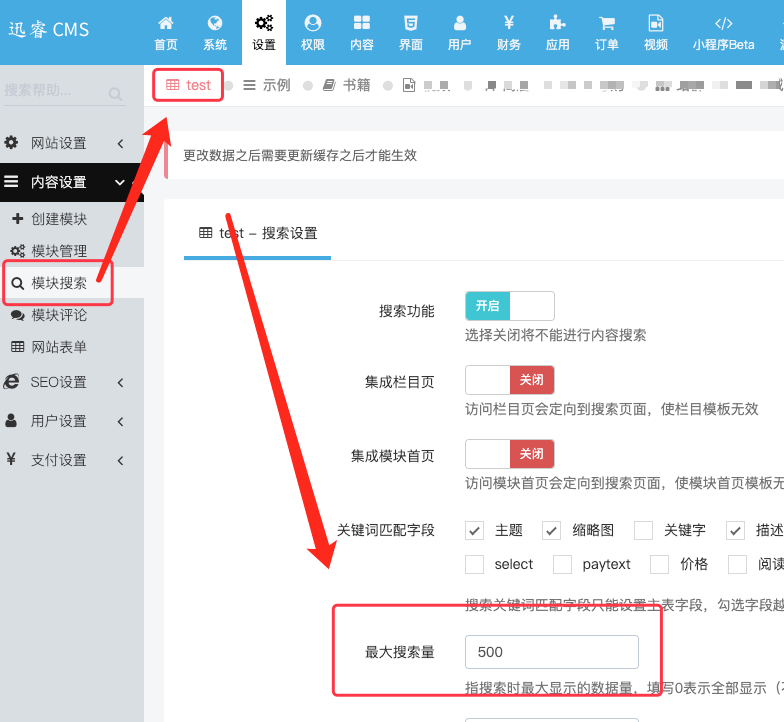The image size is (784, 722).
Task: Open the 应用 puzzle icon
Action: (x=558, y=23)
